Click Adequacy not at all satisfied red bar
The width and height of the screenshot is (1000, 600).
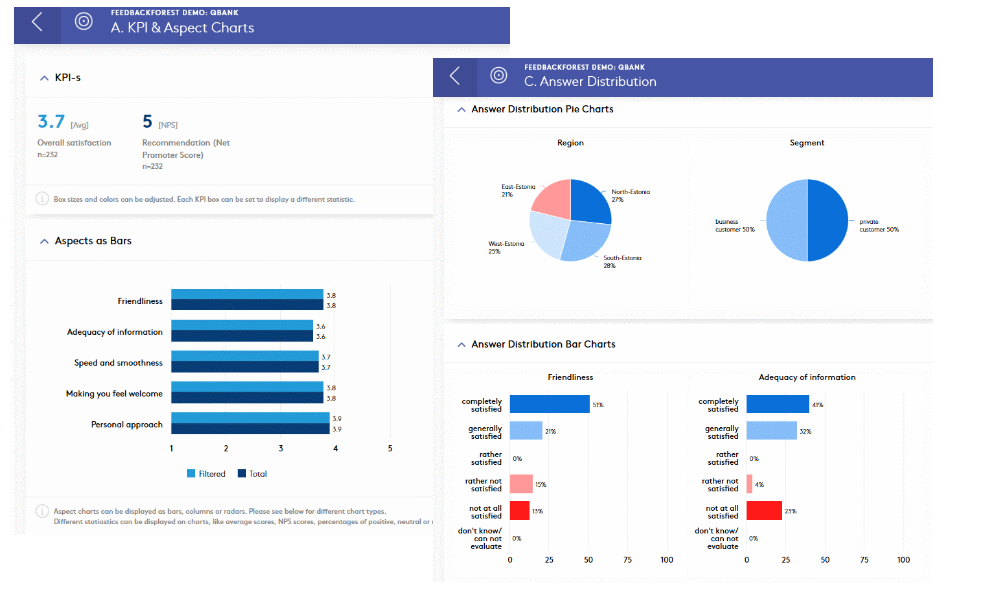765,511
